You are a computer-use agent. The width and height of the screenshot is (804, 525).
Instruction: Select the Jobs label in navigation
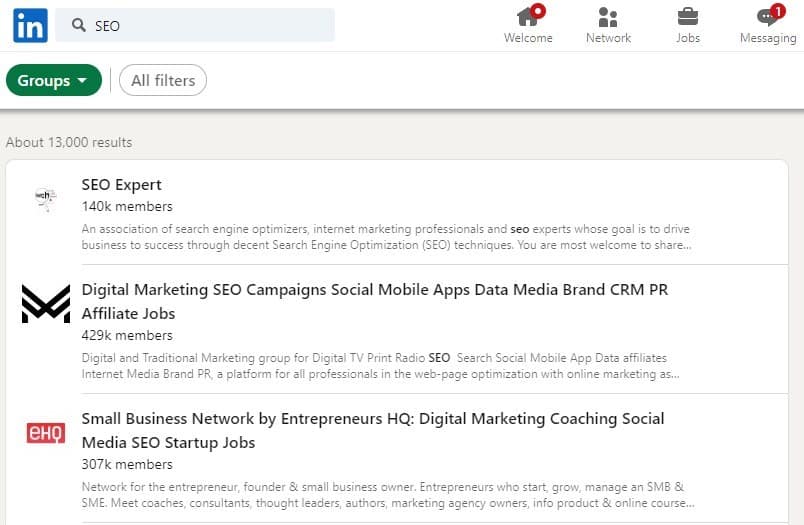pyautogui.click(x=688, y=38)
